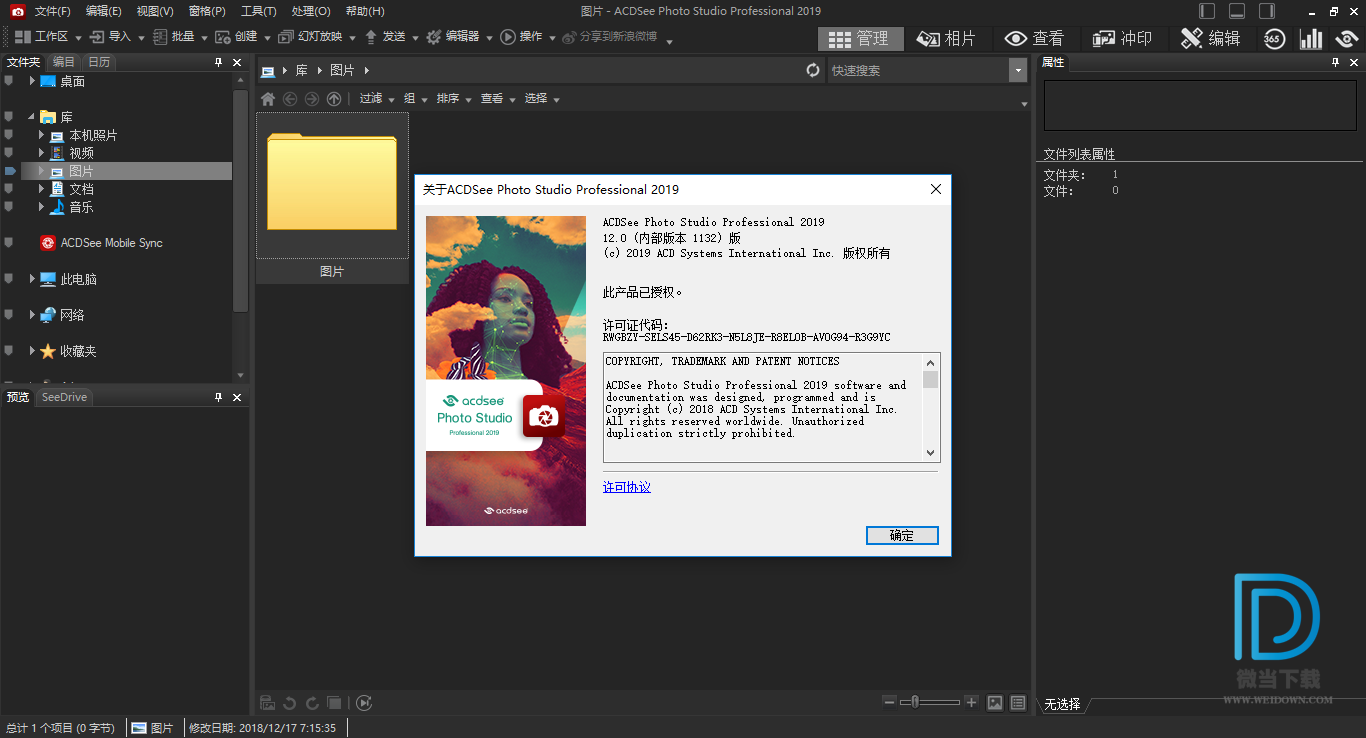This screenshot has width=1366, height=738.
Task: Expand the 此电脑 tree node
Action: [31, 279]
